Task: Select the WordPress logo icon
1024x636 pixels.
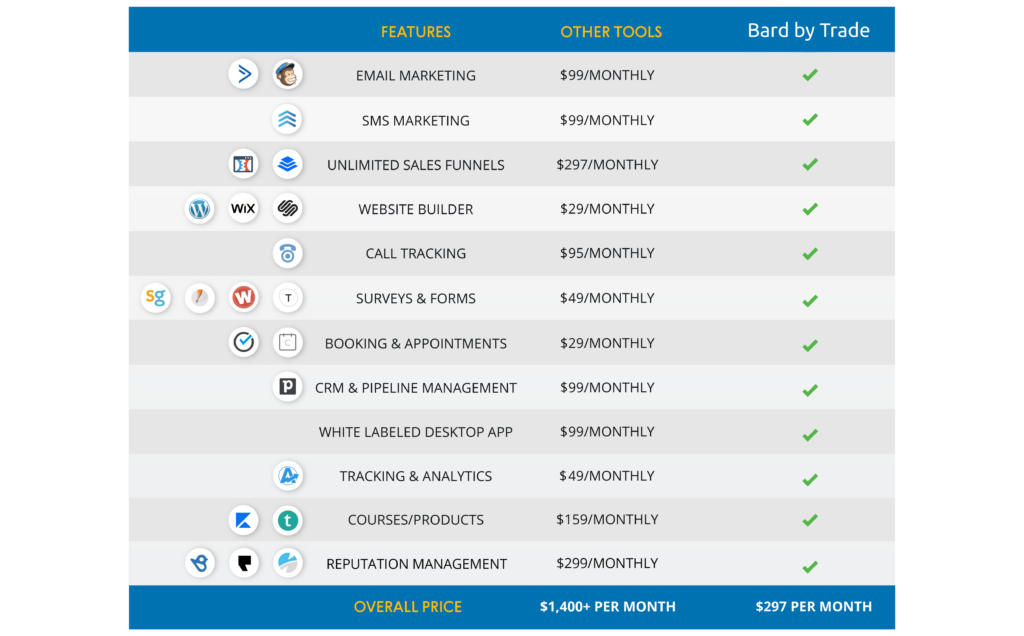Action: (200, 209)
